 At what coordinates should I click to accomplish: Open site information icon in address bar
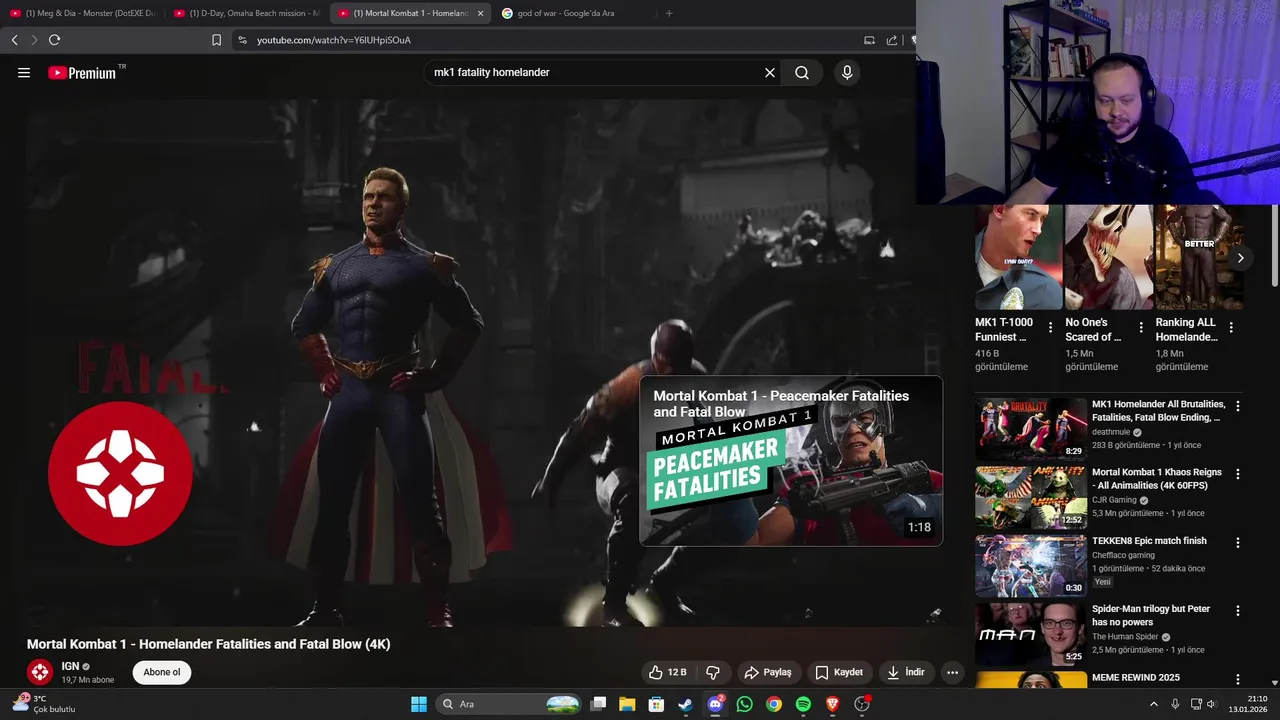point(242,40)
